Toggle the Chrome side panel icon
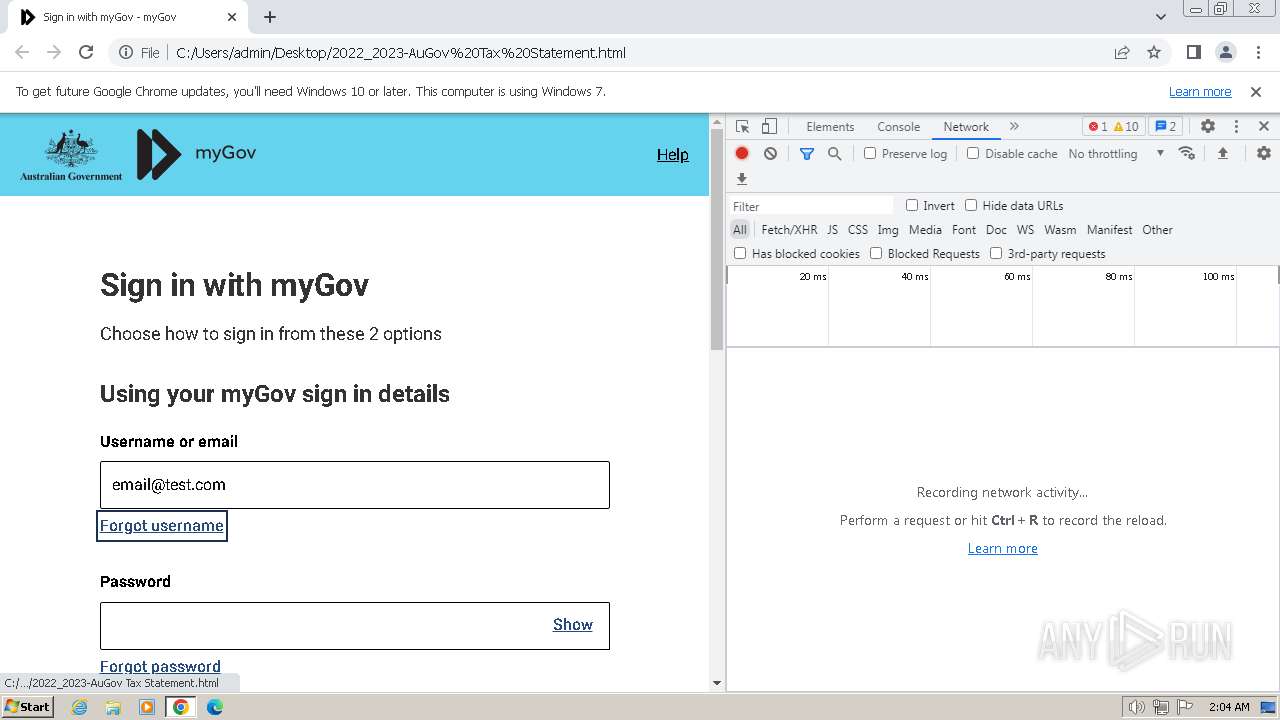 coord(1193,53)
